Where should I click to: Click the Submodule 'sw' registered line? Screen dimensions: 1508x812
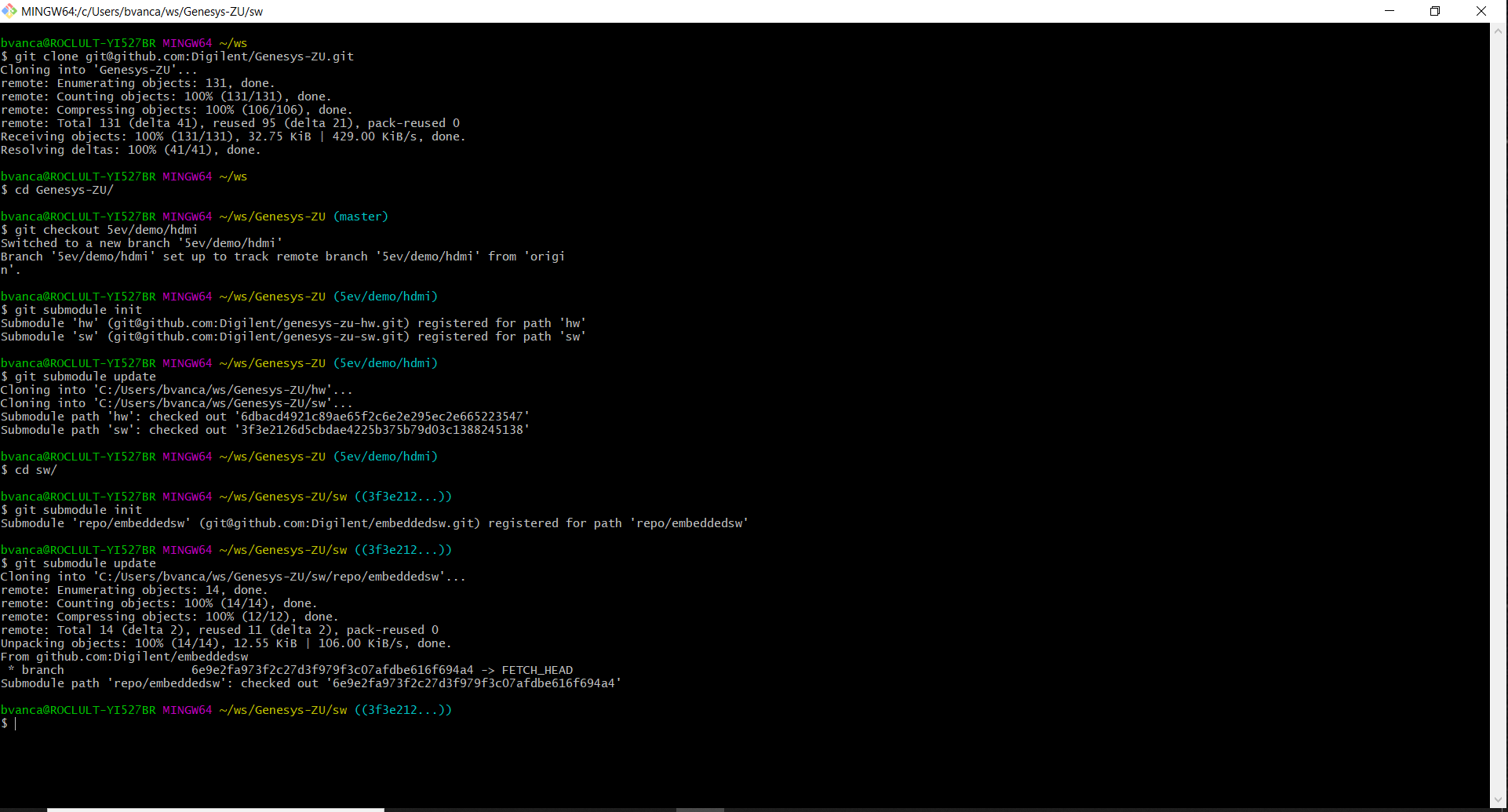click(x=293, y=337)
